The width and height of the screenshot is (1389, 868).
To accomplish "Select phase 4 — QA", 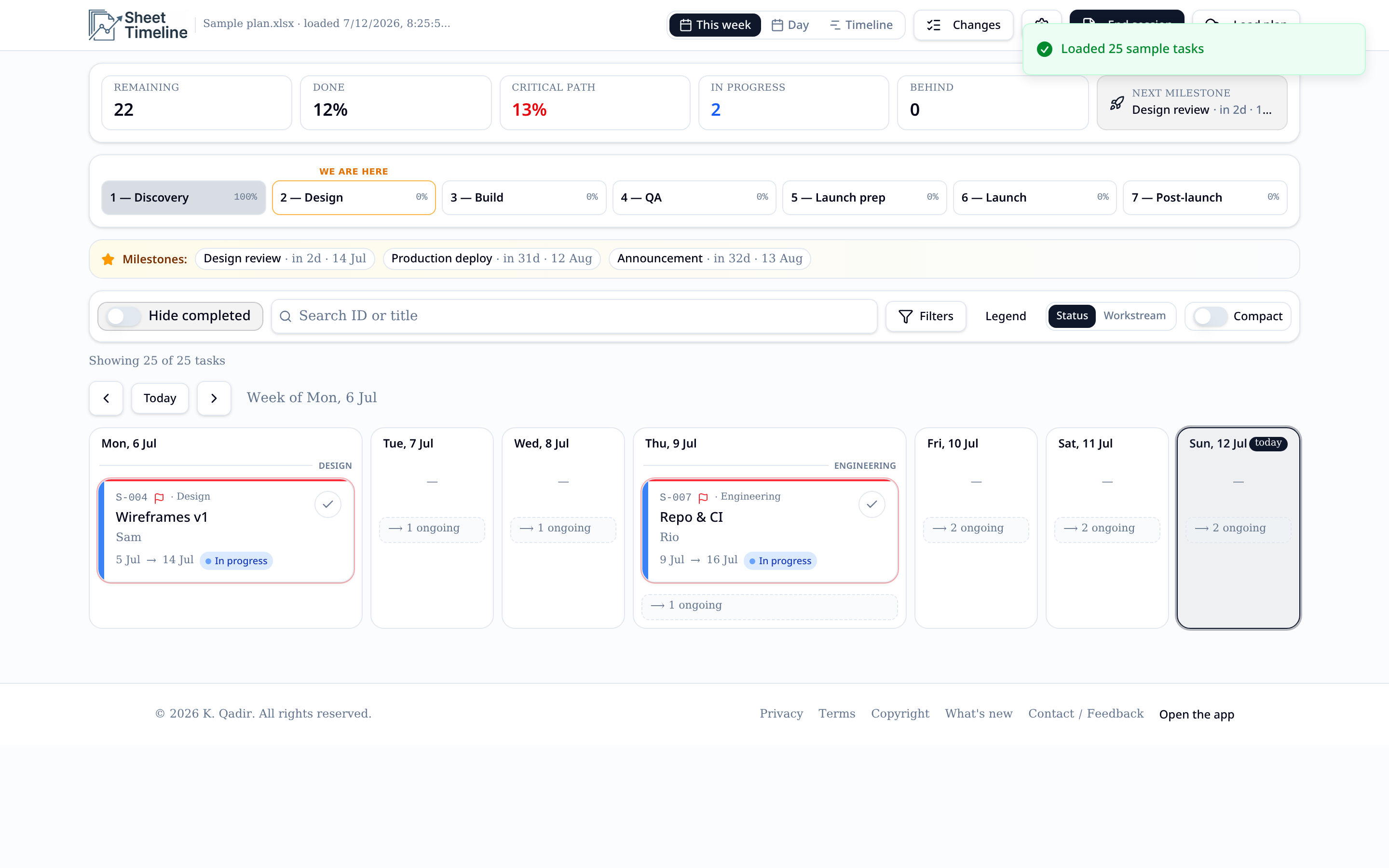I will pos(694,198).
